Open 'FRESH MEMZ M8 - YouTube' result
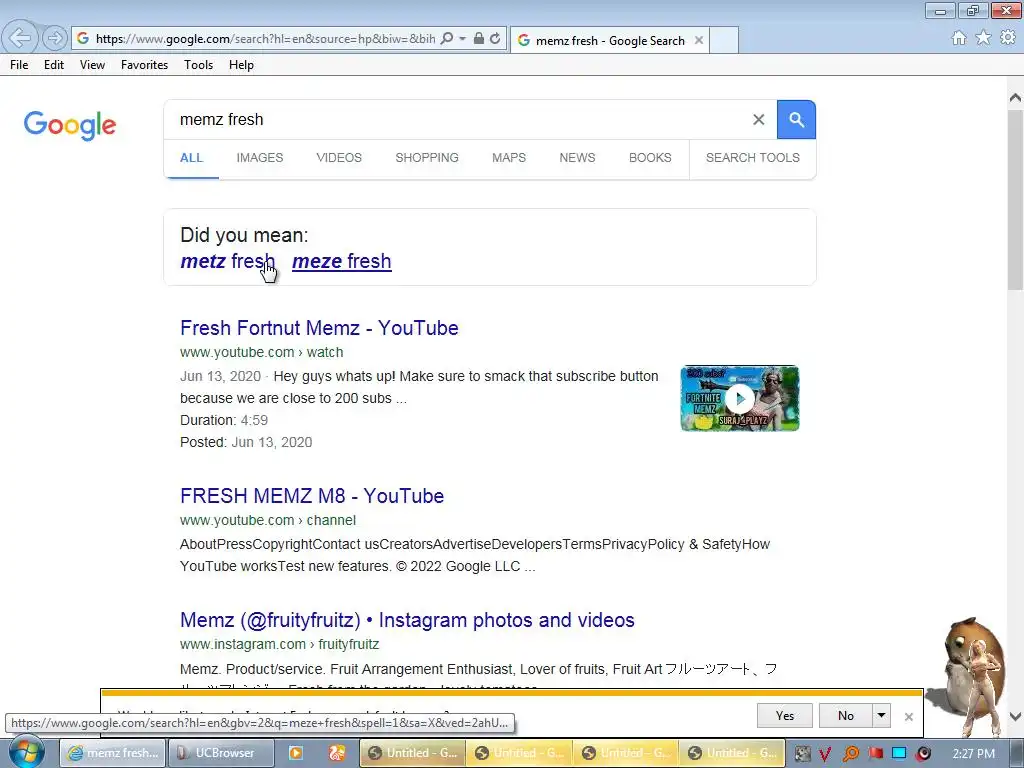1024x768 pixels. 312,496
